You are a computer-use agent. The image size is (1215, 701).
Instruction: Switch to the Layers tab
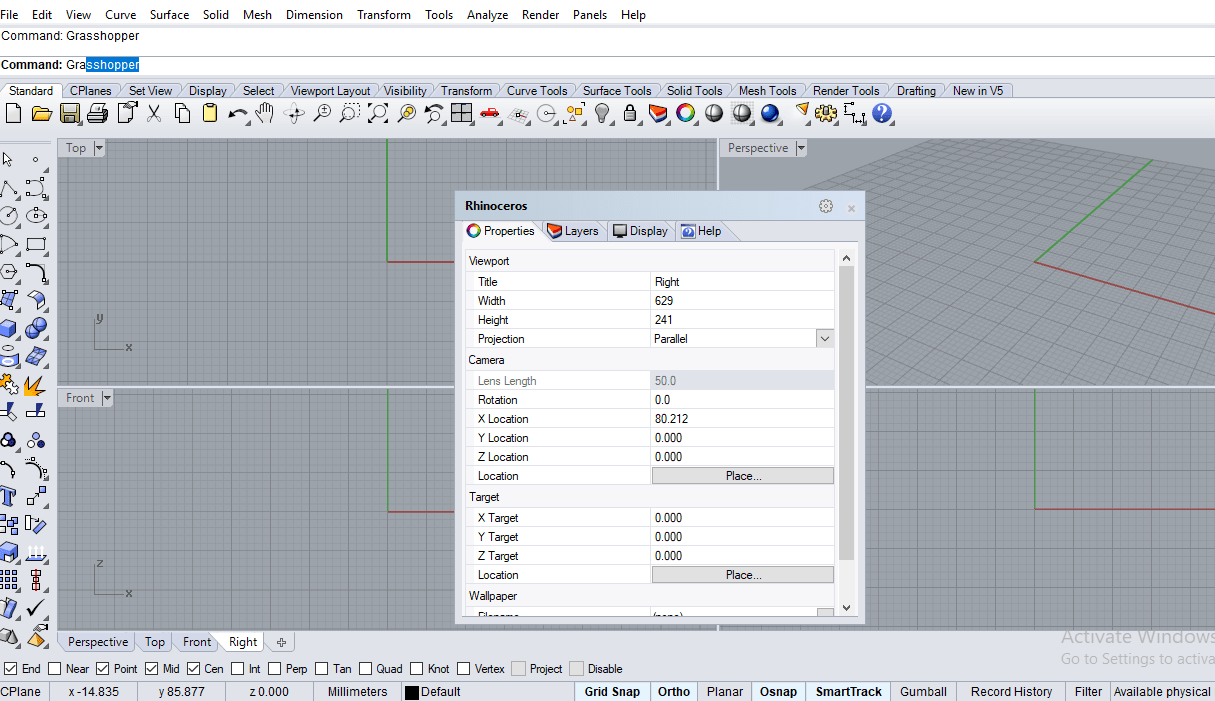coord(572,231)
